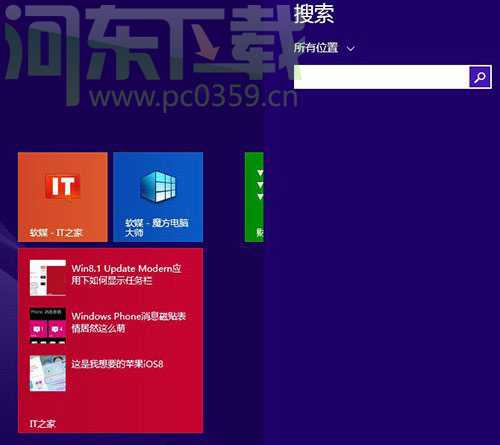
Task: Click the magnifier search button
Action: (x=480, y=77)
